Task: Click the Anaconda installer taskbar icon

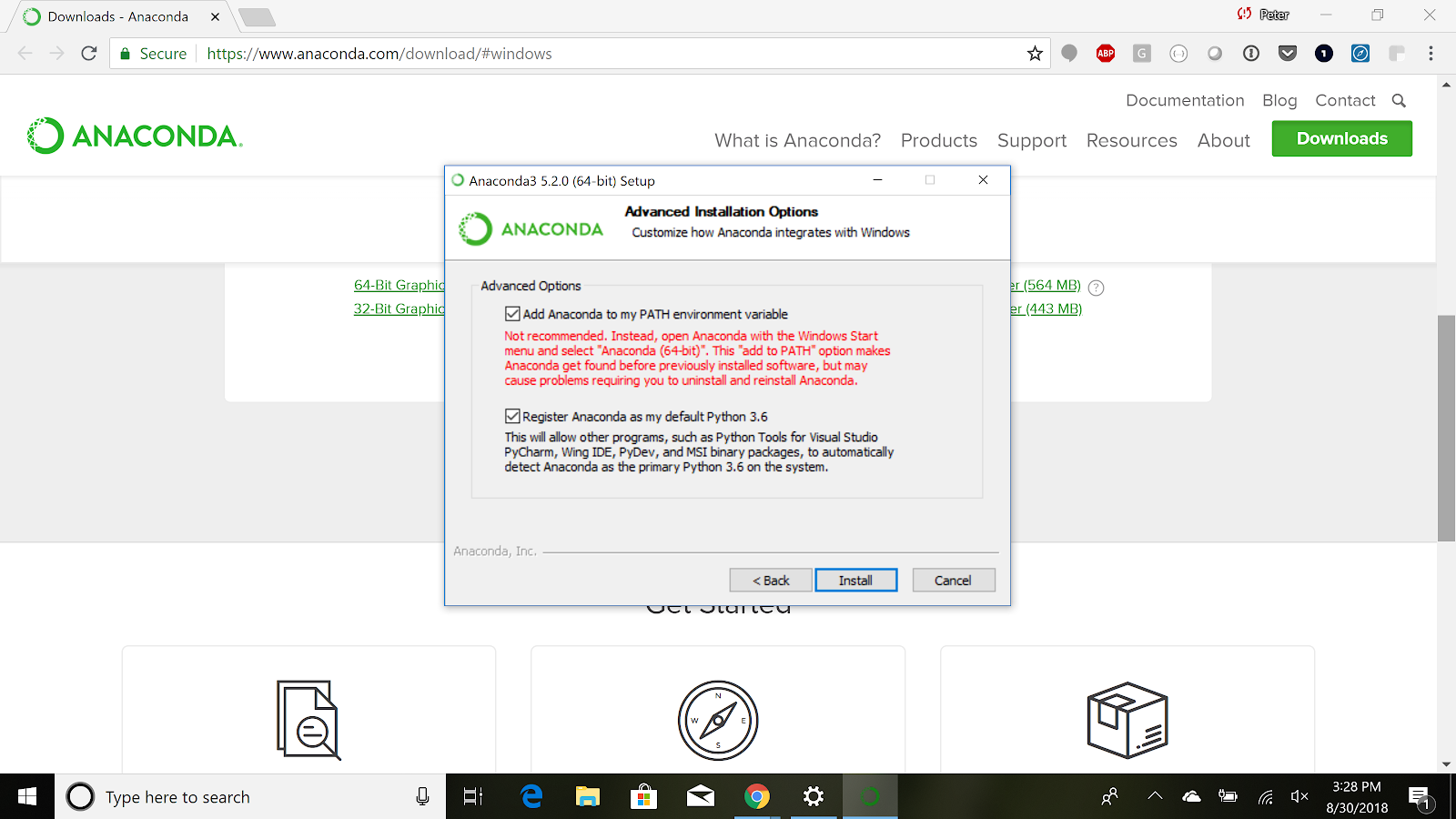Action: pyautogui.click(x=870, y=797)
